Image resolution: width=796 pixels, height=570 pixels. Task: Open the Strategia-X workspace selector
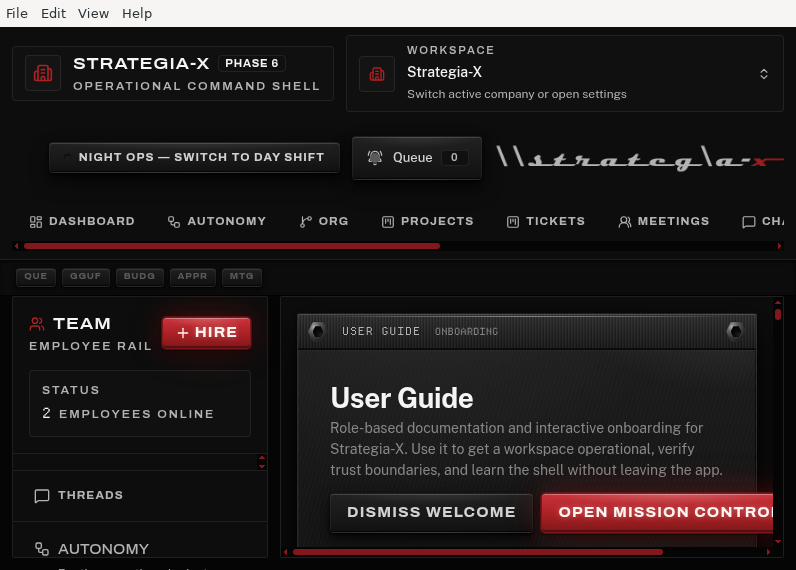point(565,74)
